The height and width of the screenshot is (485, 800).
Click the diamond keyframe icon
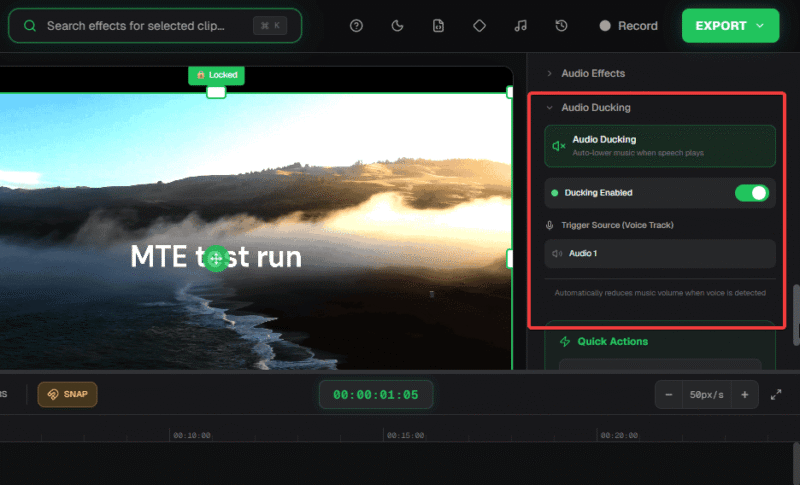point(479,25)
